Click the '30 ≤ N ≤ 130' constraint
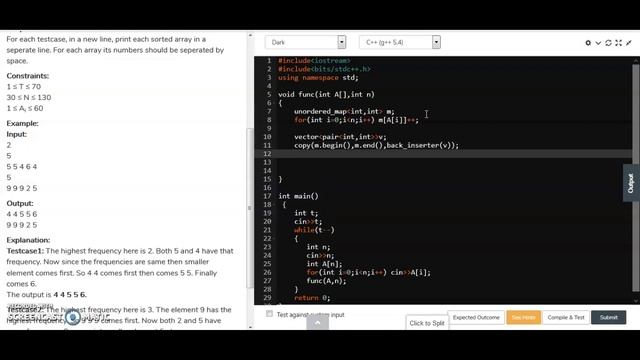The height and width of the screenshot is (360, 640). click(29, 98)
